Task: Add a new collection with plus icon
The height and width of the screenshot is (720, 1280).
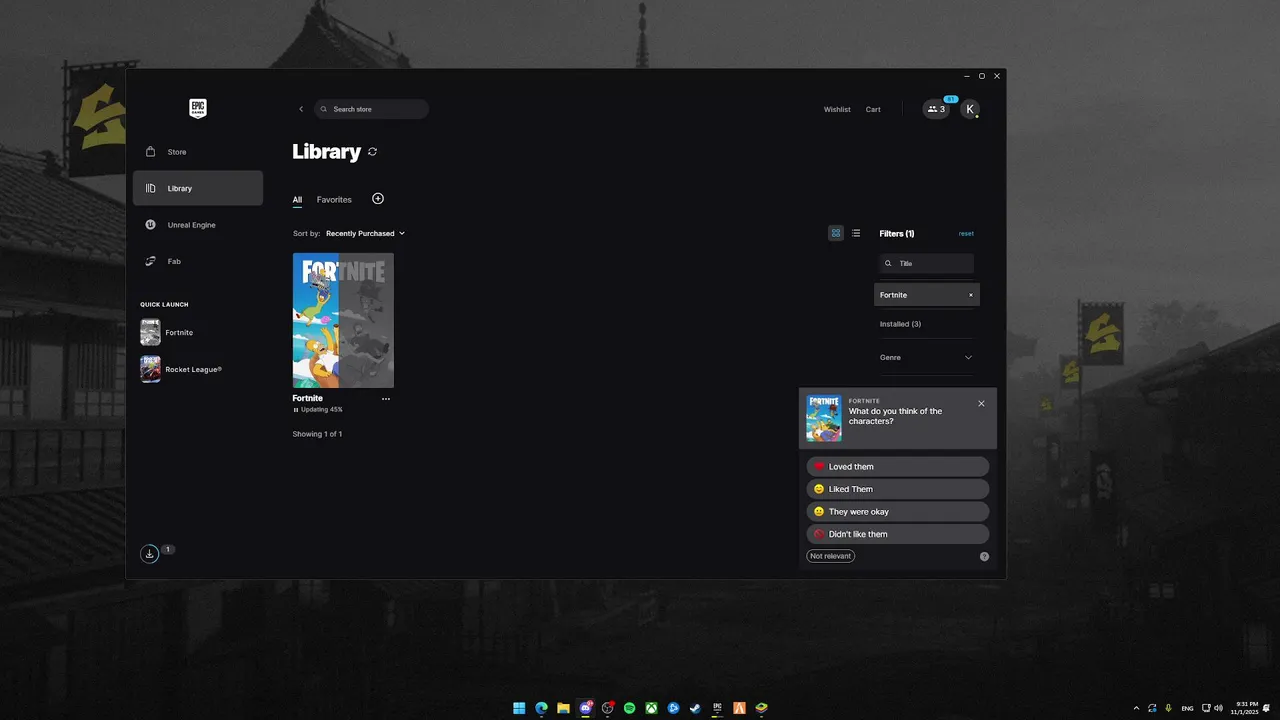Action: tap(378, 199)
